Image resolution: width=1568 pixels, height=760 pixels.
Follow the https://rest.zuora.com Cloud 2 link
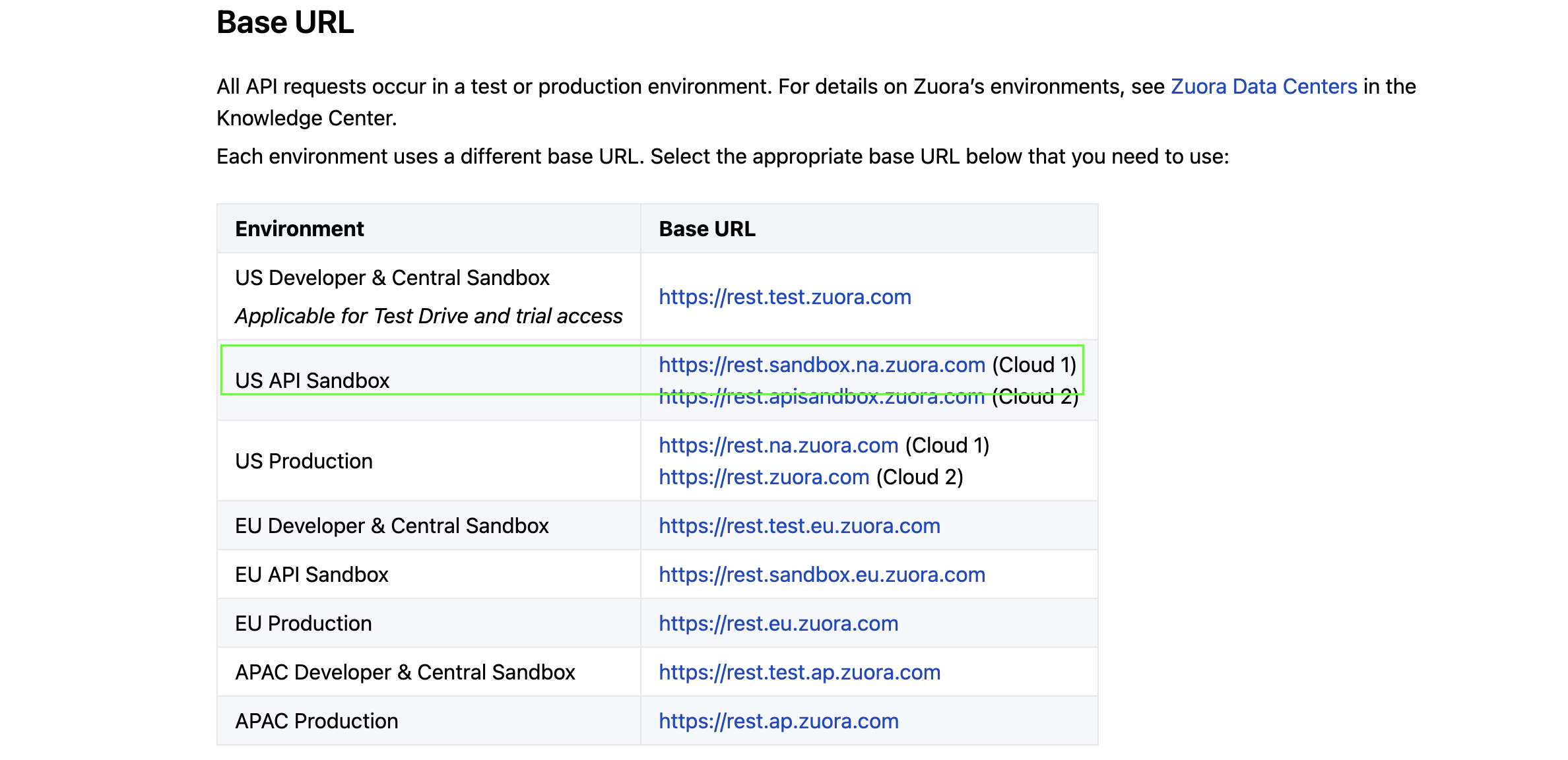coord(764,477)
